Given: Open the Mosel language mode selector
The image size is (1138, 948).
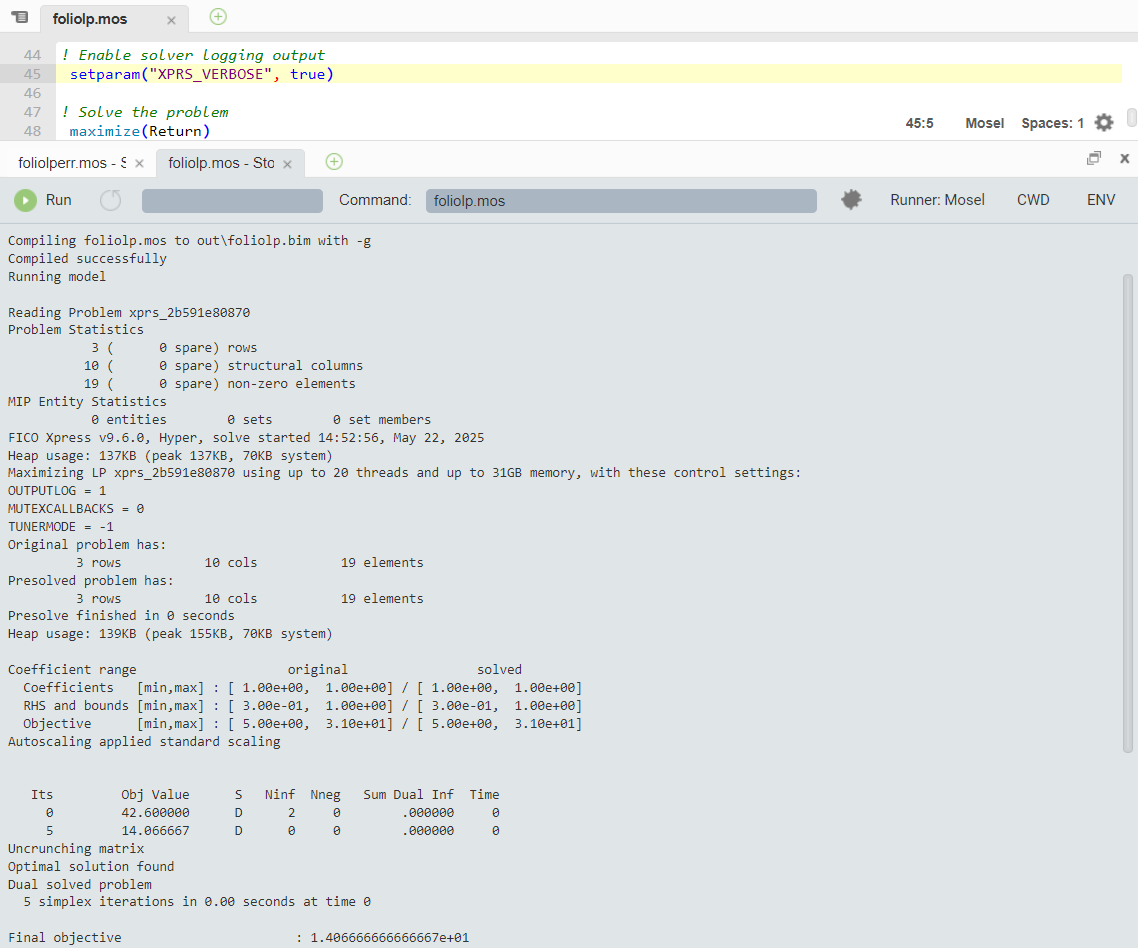Looking at the screenshot, I should pos(984,123).
